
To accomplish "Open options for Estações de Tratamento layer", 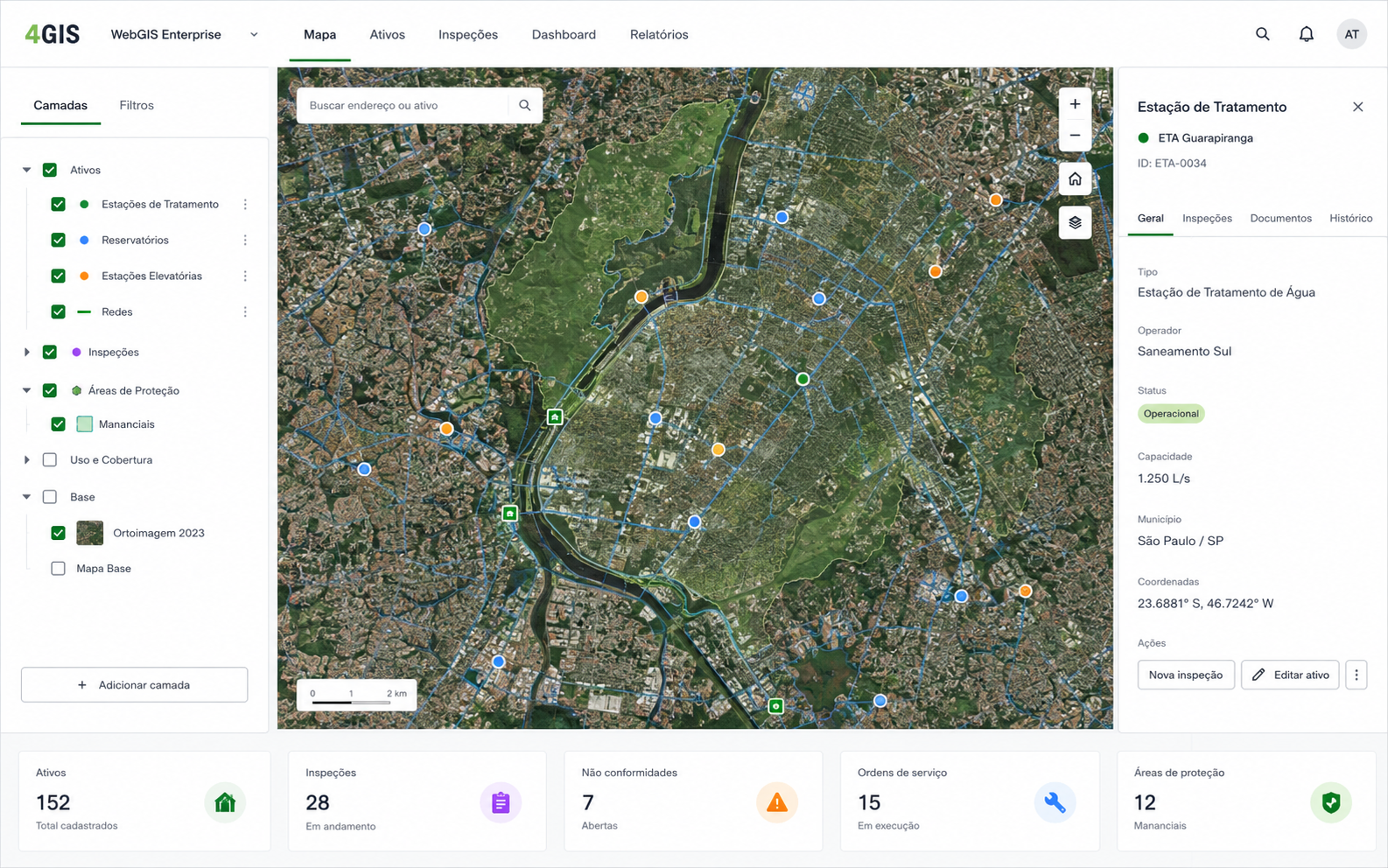I will point(245,204).
